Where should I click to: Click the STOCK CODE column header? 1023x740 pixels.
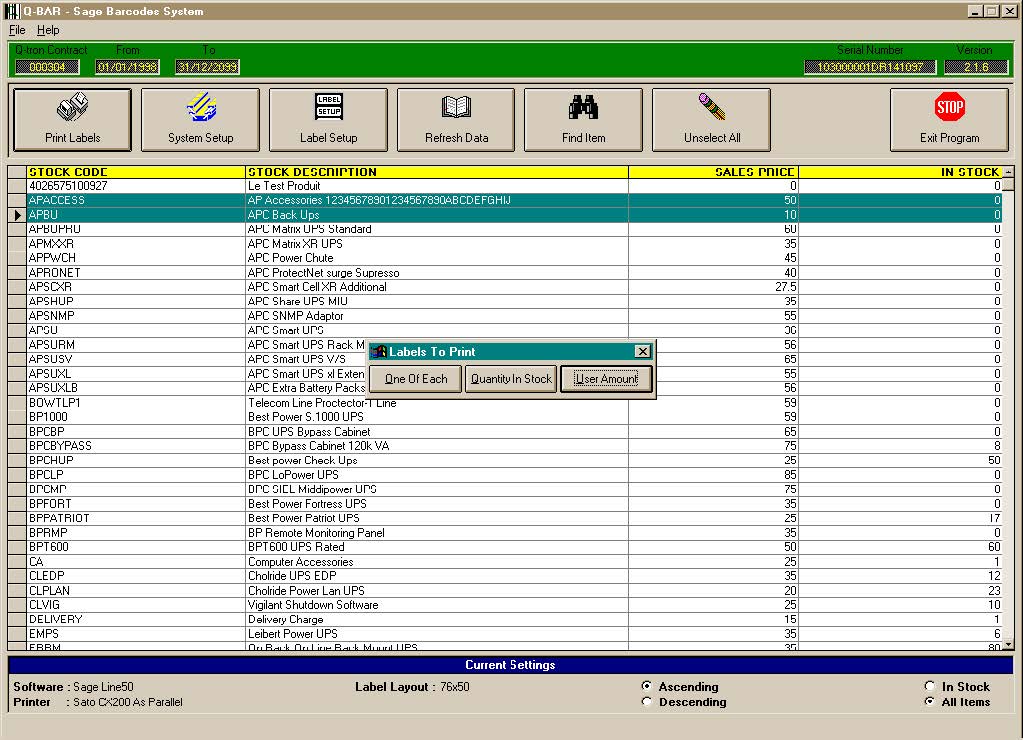136,172
